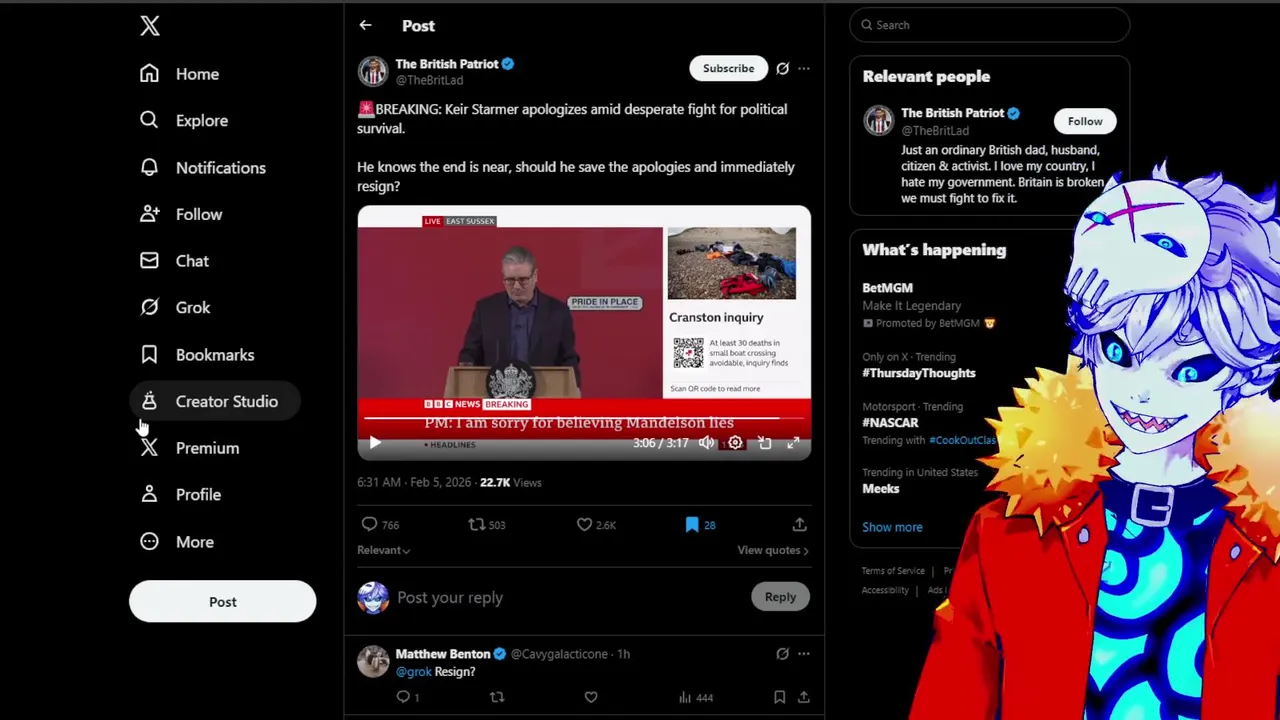Open Grok icon beside Subscribe button
The image size is (1280, 720).
coord(782,68)
